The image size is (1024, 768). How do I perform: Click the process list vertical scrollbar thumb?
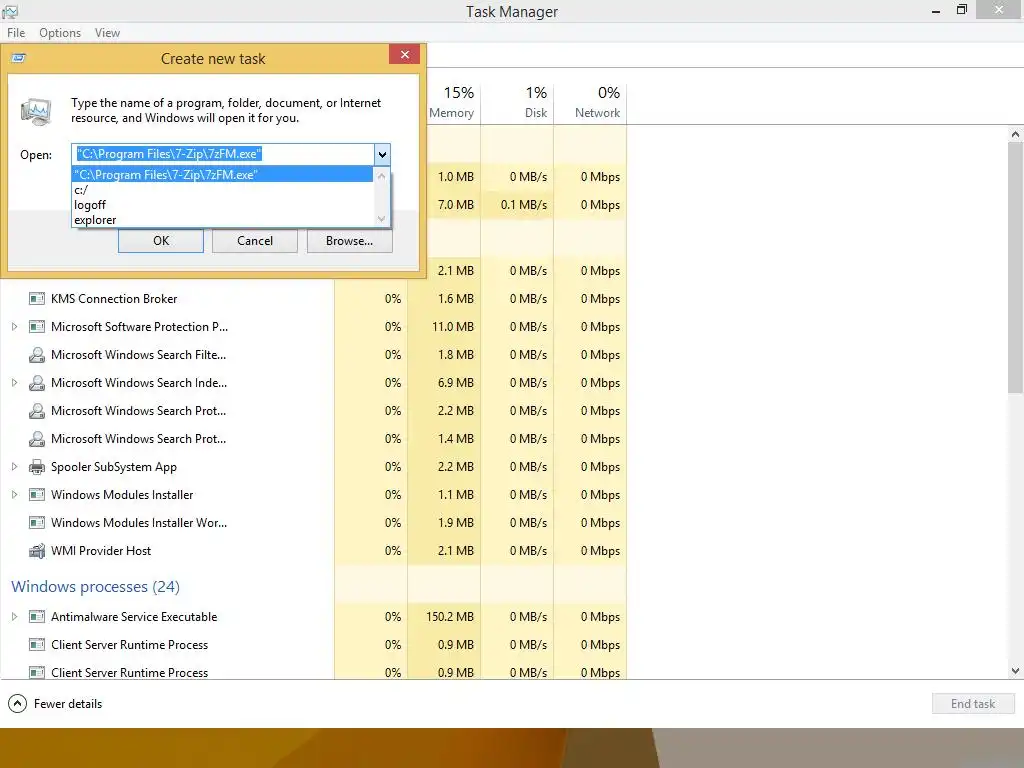pyautogui.click(x=1016, y=268)
